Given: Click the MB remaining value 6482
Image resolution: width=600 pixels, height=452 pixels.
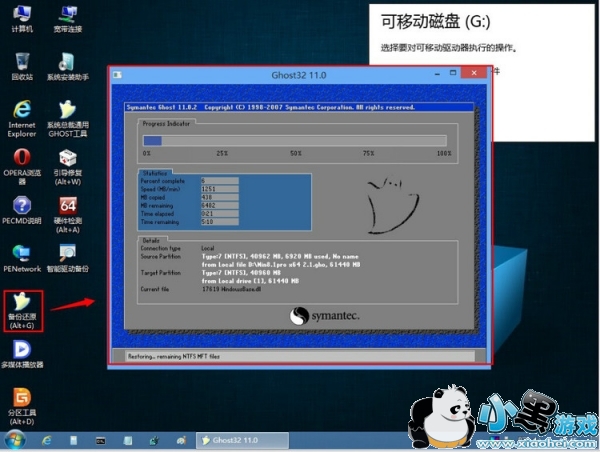Looking at the screenshot, I should (x=220, y=206).
